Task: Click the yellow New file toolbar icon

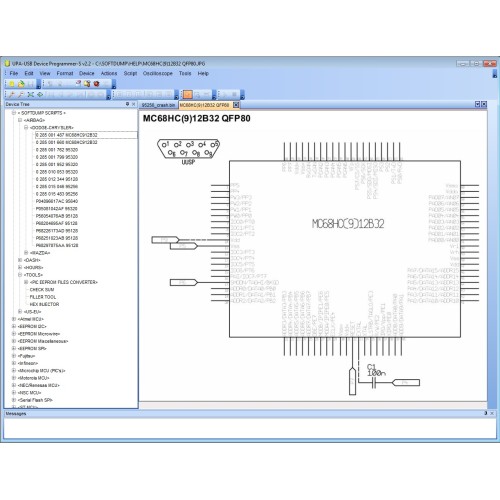Action: (x=12, y=84)
